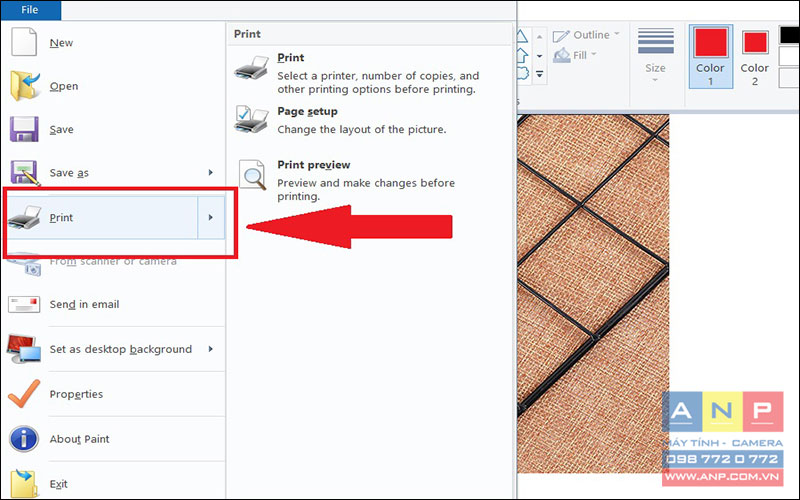The image size is (800, 500).
Task: Click the desktop background monitor icon
Action: [24, 348]
